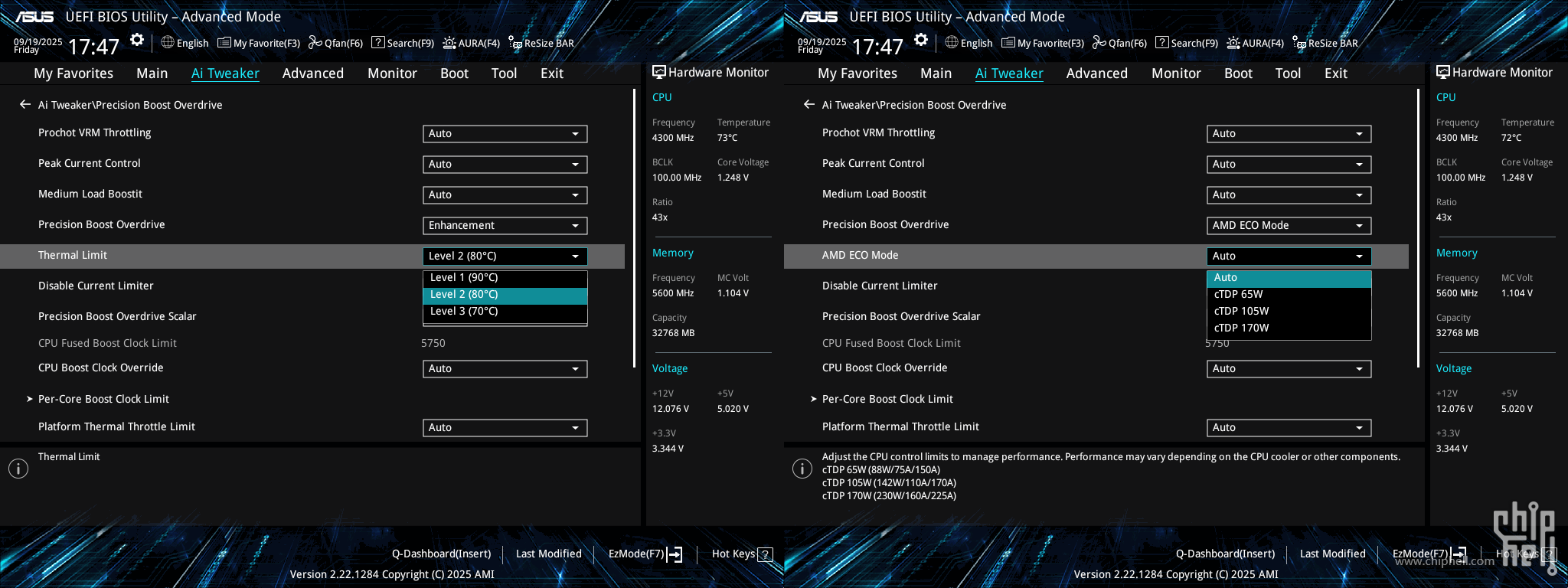Open Tool tab in right window
This screenshot has height=588, width=1568.
point(1288,73)
